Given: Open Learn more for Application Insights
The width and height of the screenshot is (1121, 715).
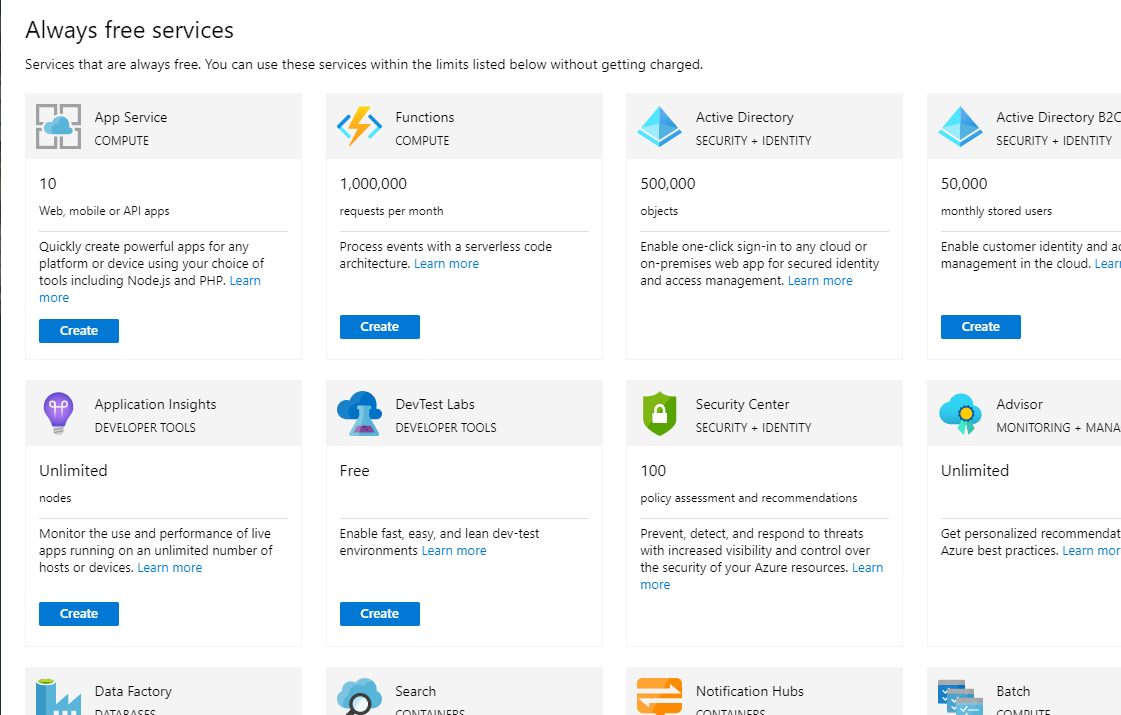Looking at the screenshot, I should click(169, 568).
